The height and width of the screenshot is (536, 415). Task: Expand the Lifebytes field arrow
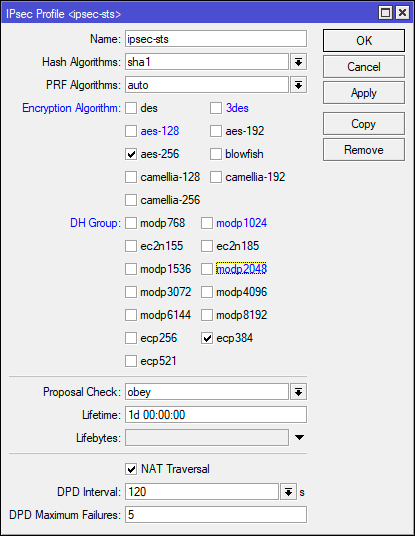click(x=299, y=438)
